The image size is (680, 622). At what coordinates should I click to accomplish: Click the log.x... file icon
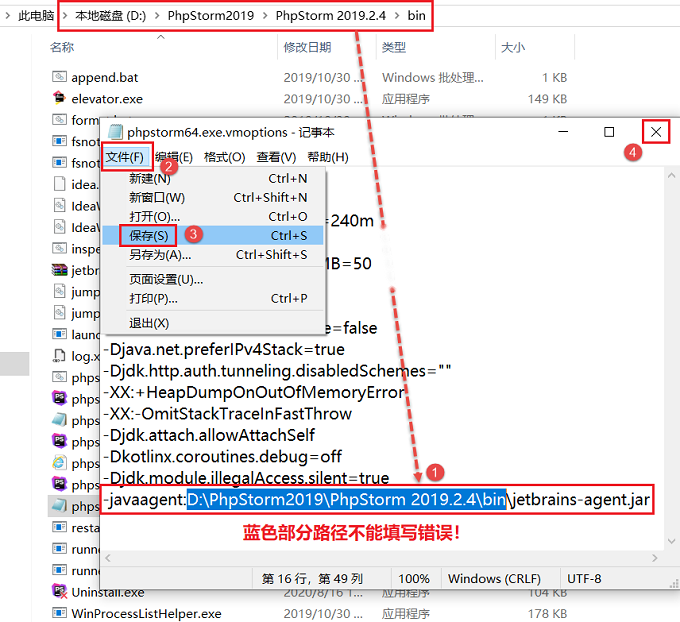59,356
